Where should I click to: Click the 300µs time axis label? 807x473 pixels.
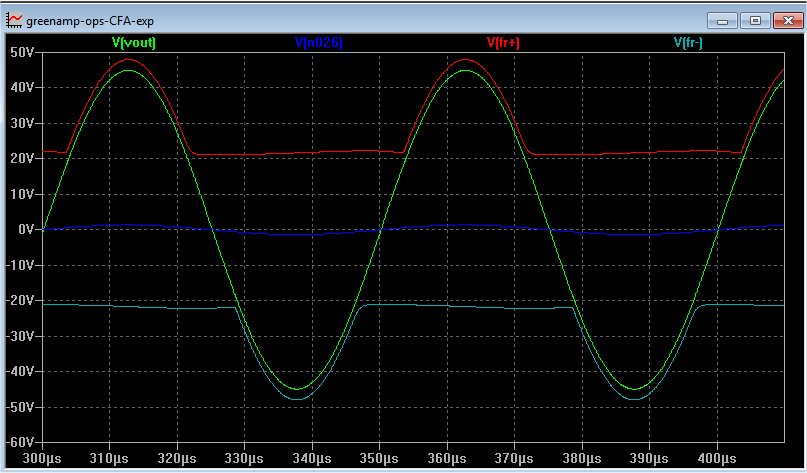pyautogui.click(x=42, y=458)
